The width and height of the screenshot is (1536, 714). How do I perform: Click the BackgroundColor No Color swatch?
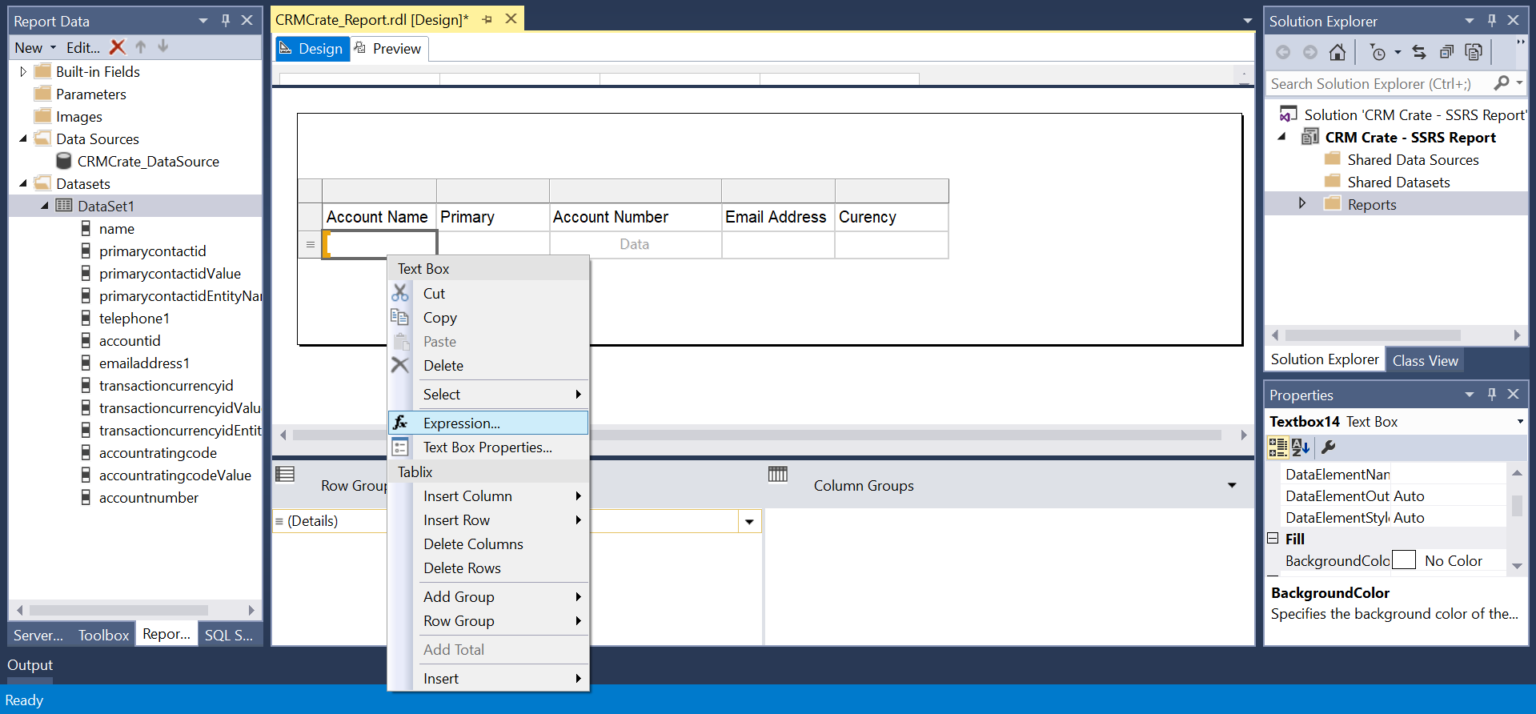click(x=1404, y=560)
